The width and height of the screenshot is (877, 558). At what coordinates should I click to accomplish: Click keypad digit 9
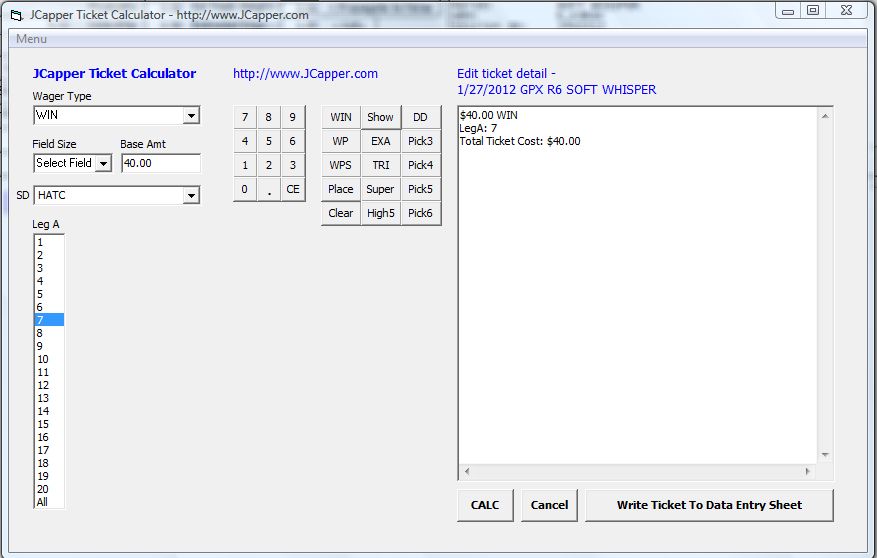[293, 117]
